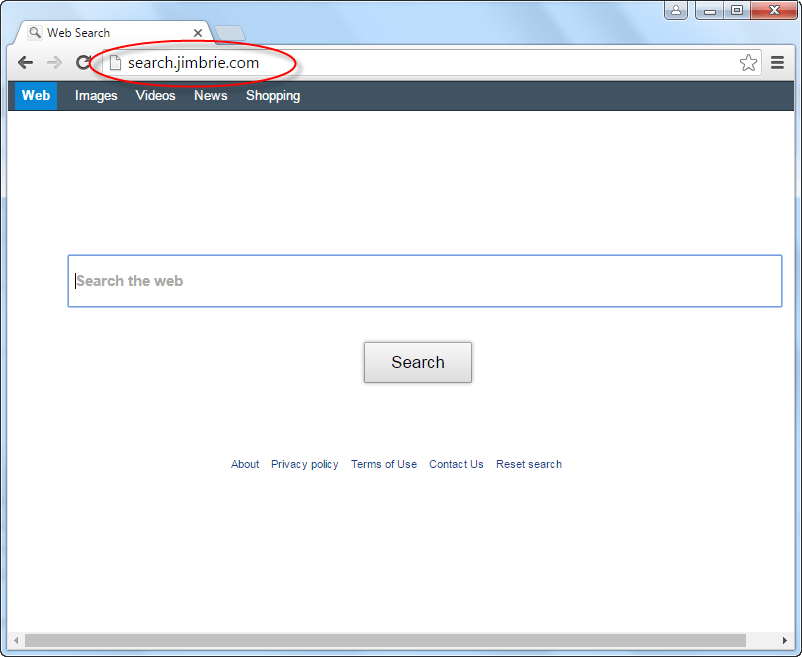The height and width of the screenshot is (657, 802).
Task: Open a new tab with the blank tab button
Action: click(x=230, y=33)
